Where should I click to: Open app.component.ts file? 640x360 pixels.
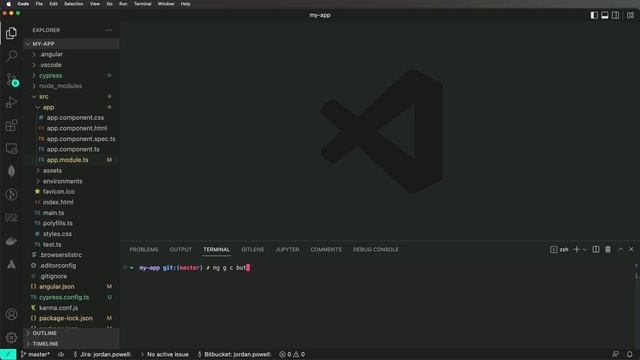[x=71, y=149]
